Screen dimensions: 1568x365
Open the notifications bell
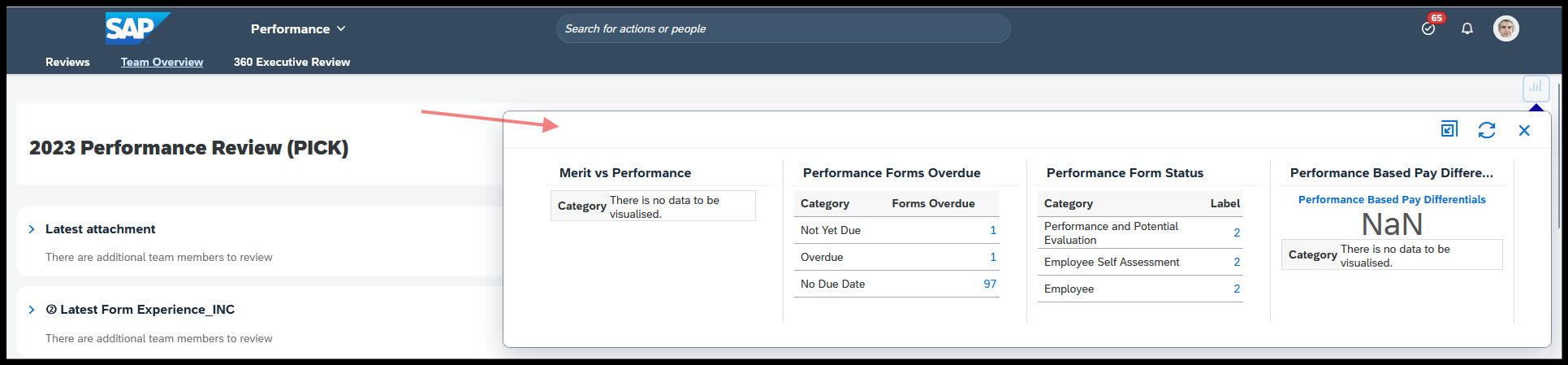pyautogui.click(x=1467, y=28)
